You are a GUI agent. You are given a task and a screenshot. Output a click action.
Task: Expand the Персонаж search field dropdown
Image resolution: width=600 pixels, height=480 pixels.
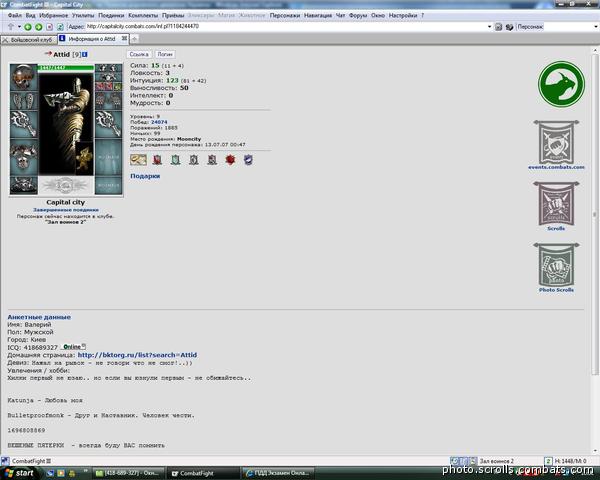coord(596,27)
